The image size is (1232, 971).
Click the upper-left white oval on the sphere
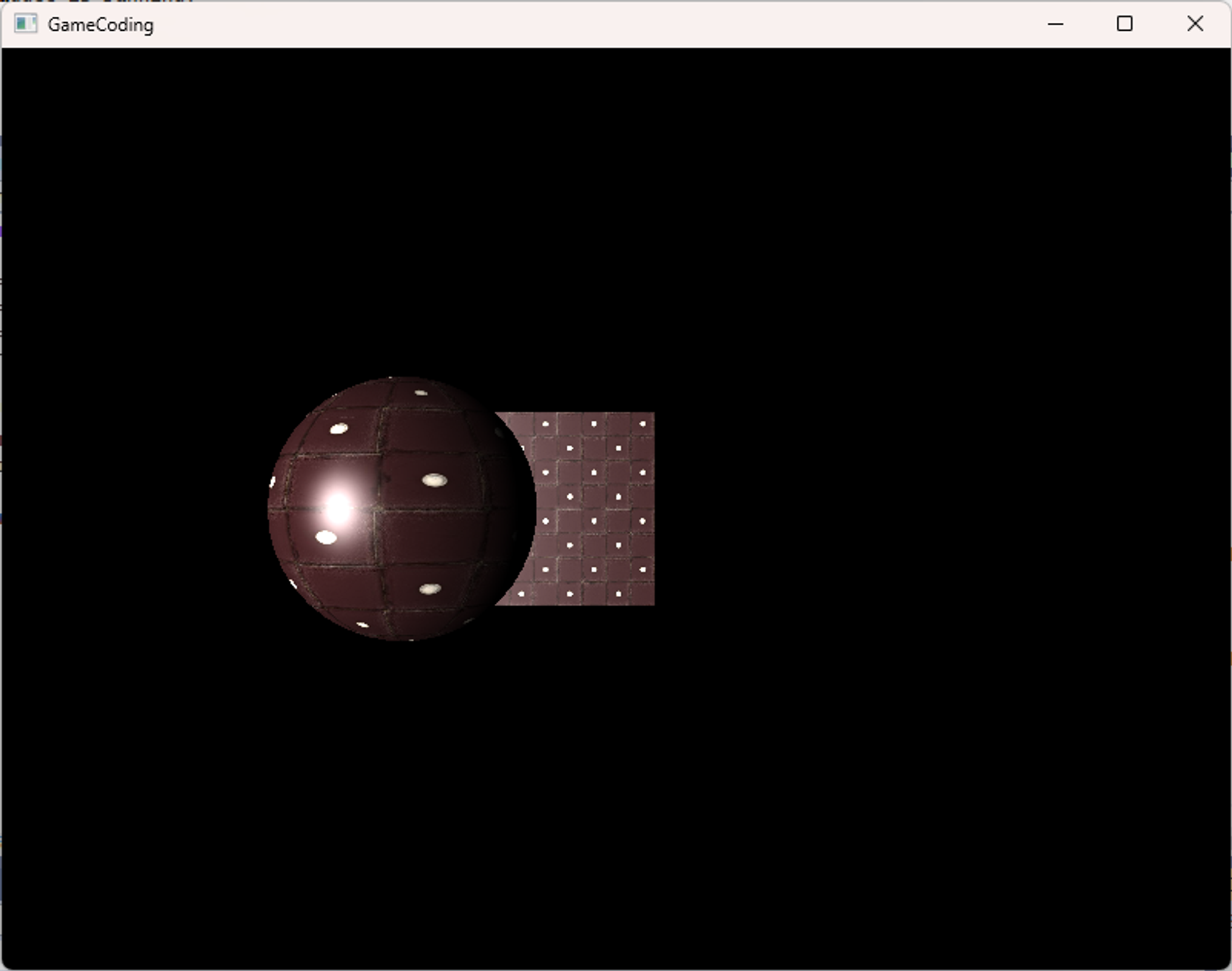tap(338, 429)
